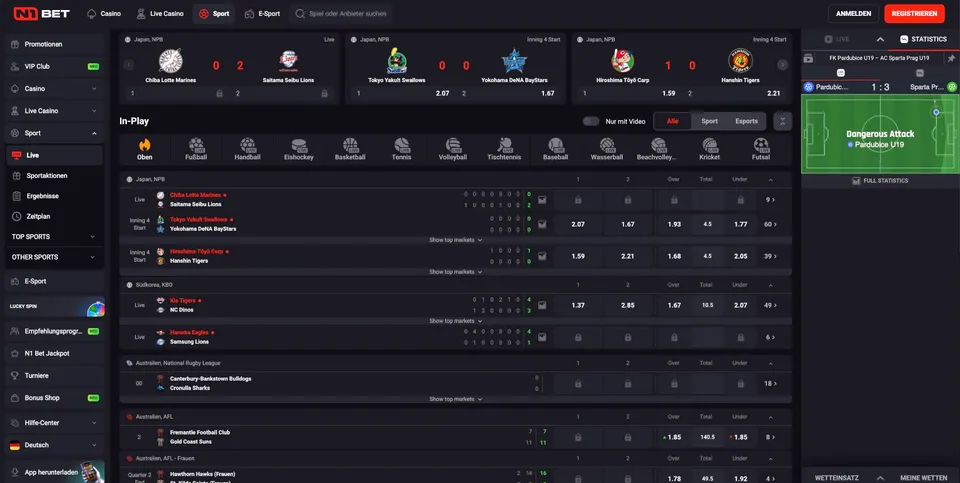Open statistics icon for Chiba Lotte Marines match
Viewport: 960px width, 483px height.
point(542,199)
